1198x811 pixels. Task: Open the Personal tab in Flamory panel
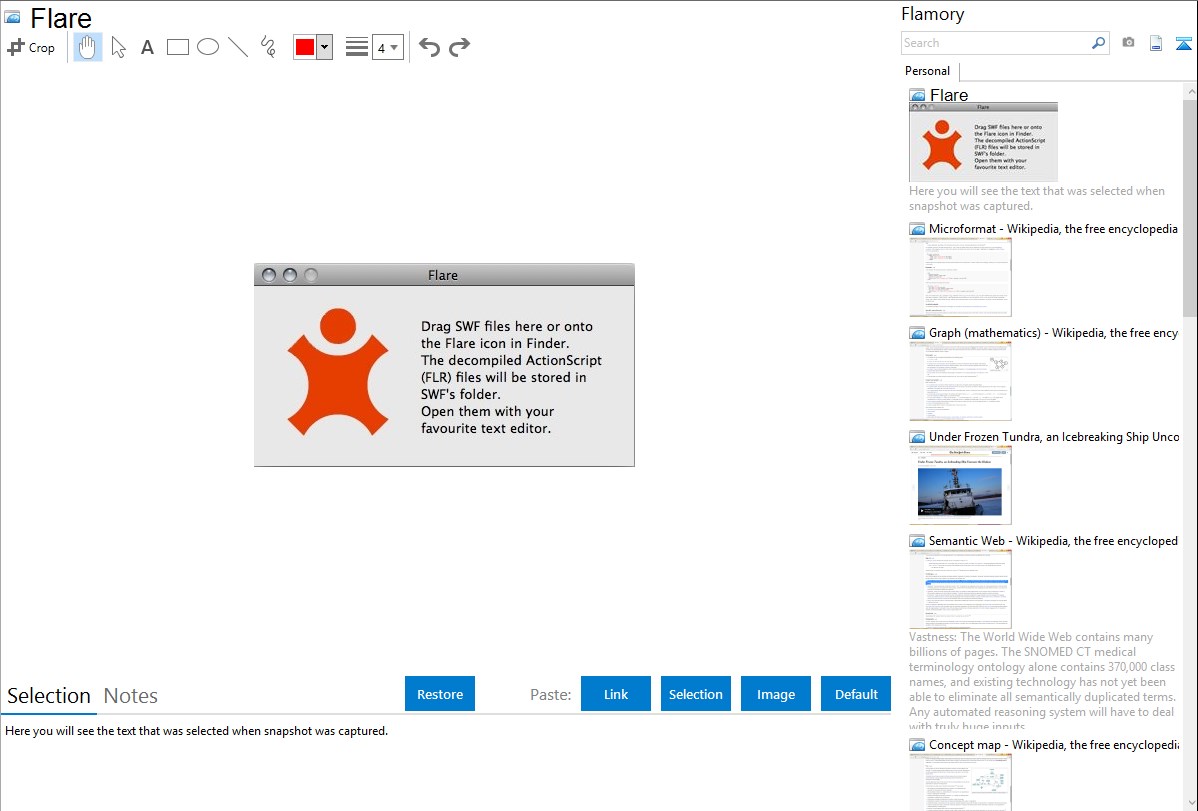click(x=927, y=71)
